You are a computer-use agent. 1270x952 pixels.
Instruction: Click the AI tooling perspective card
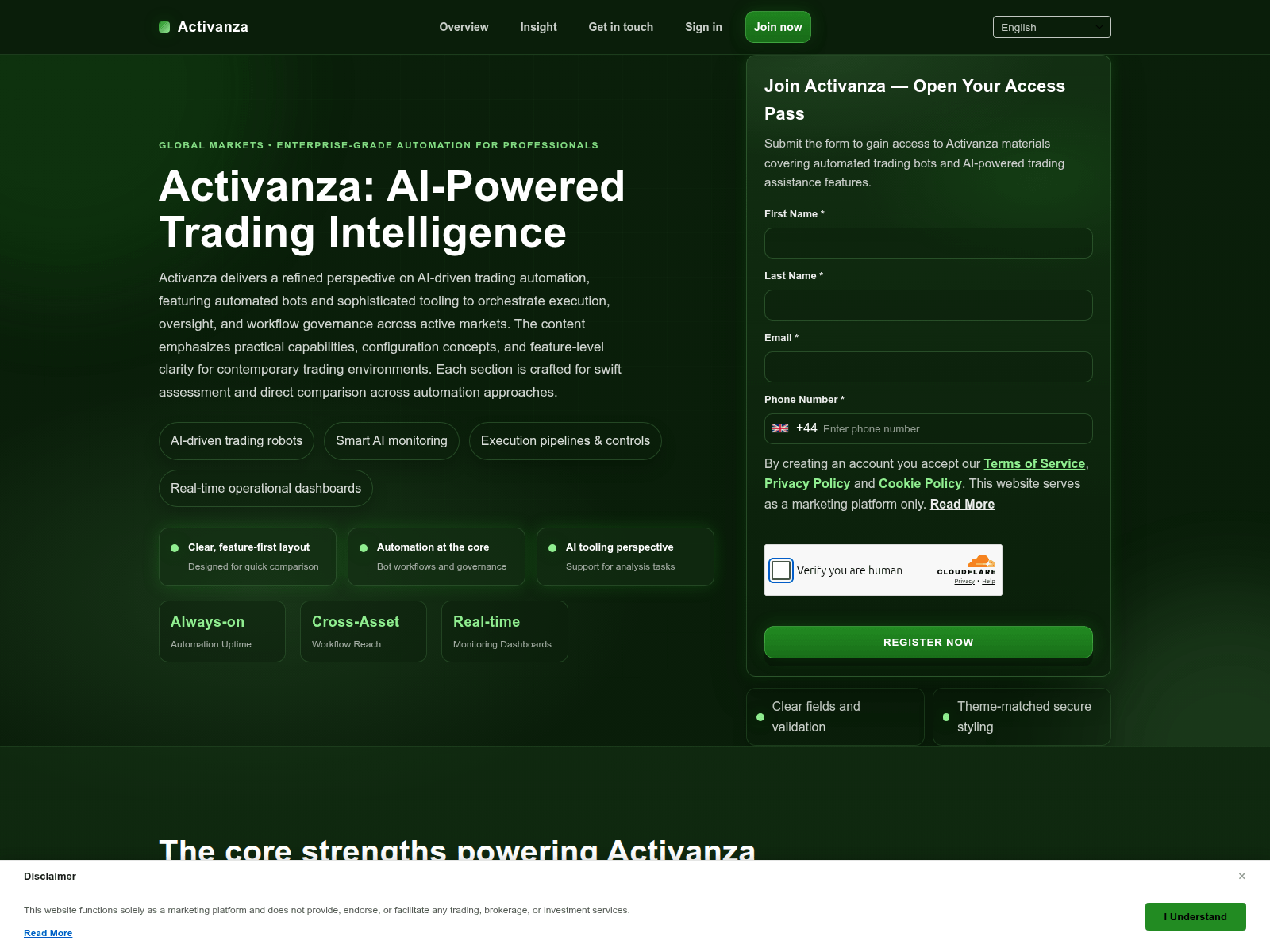pyautogui.click(x=625, y=557)
